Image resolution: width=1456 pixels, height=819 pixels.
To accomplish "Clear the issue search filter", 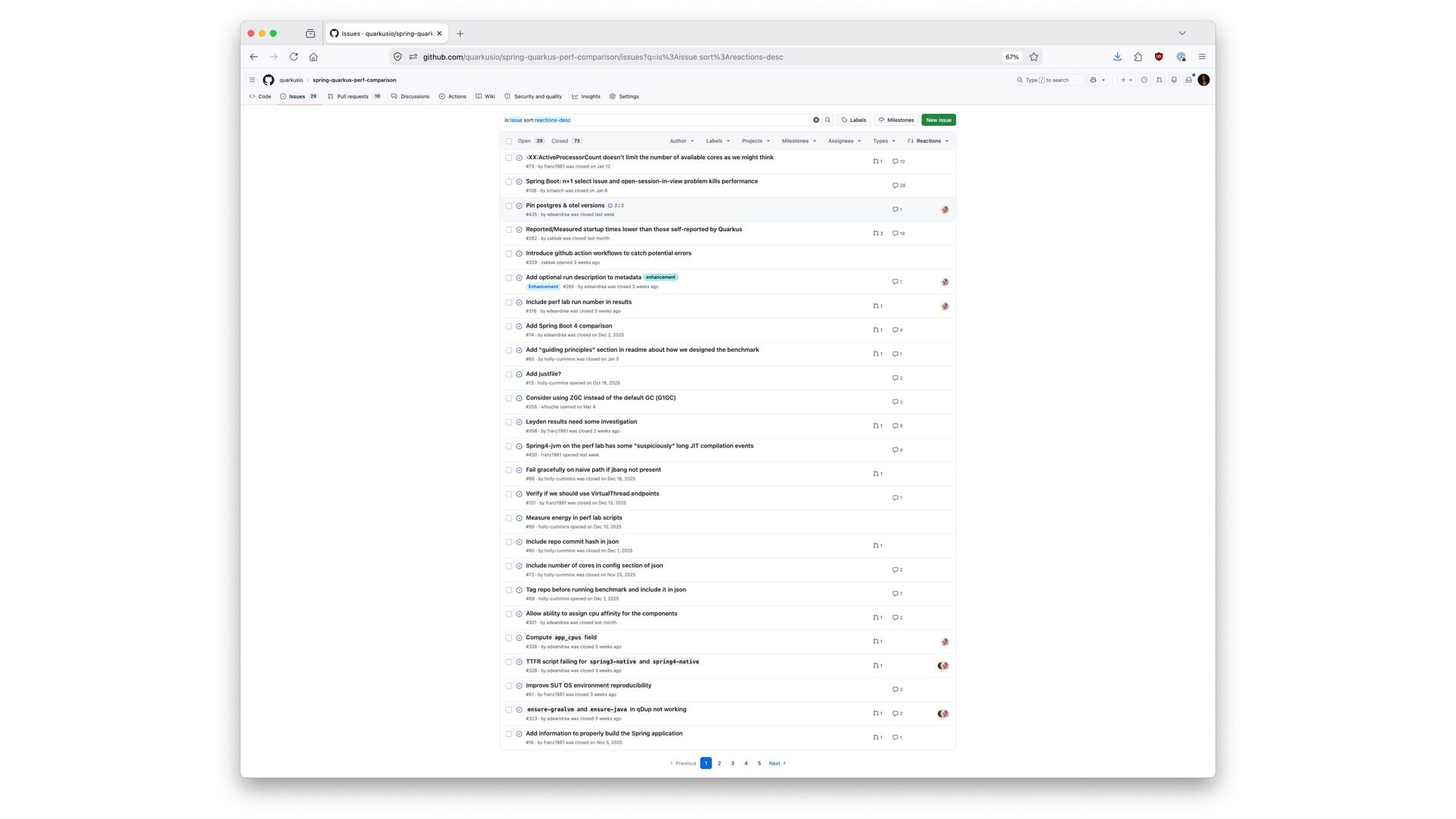I will click(x=816, y=120).
